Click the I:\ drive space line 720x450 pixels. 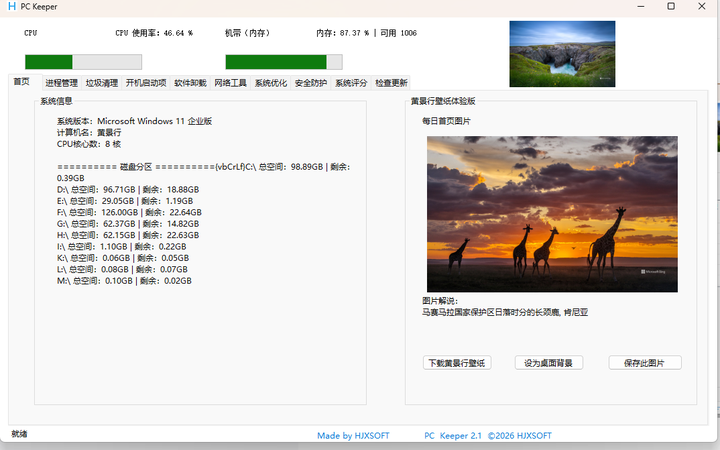coord(122,247)
